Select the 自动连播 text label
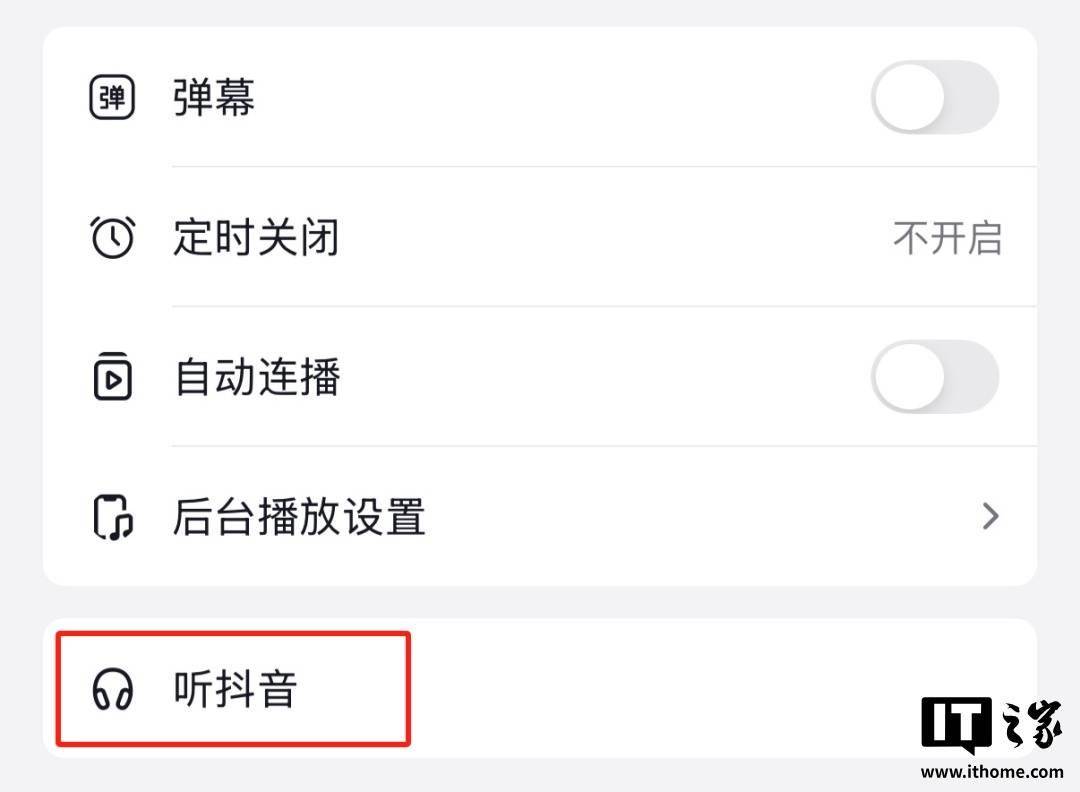The image size is (1080, 792). [257, 377]
